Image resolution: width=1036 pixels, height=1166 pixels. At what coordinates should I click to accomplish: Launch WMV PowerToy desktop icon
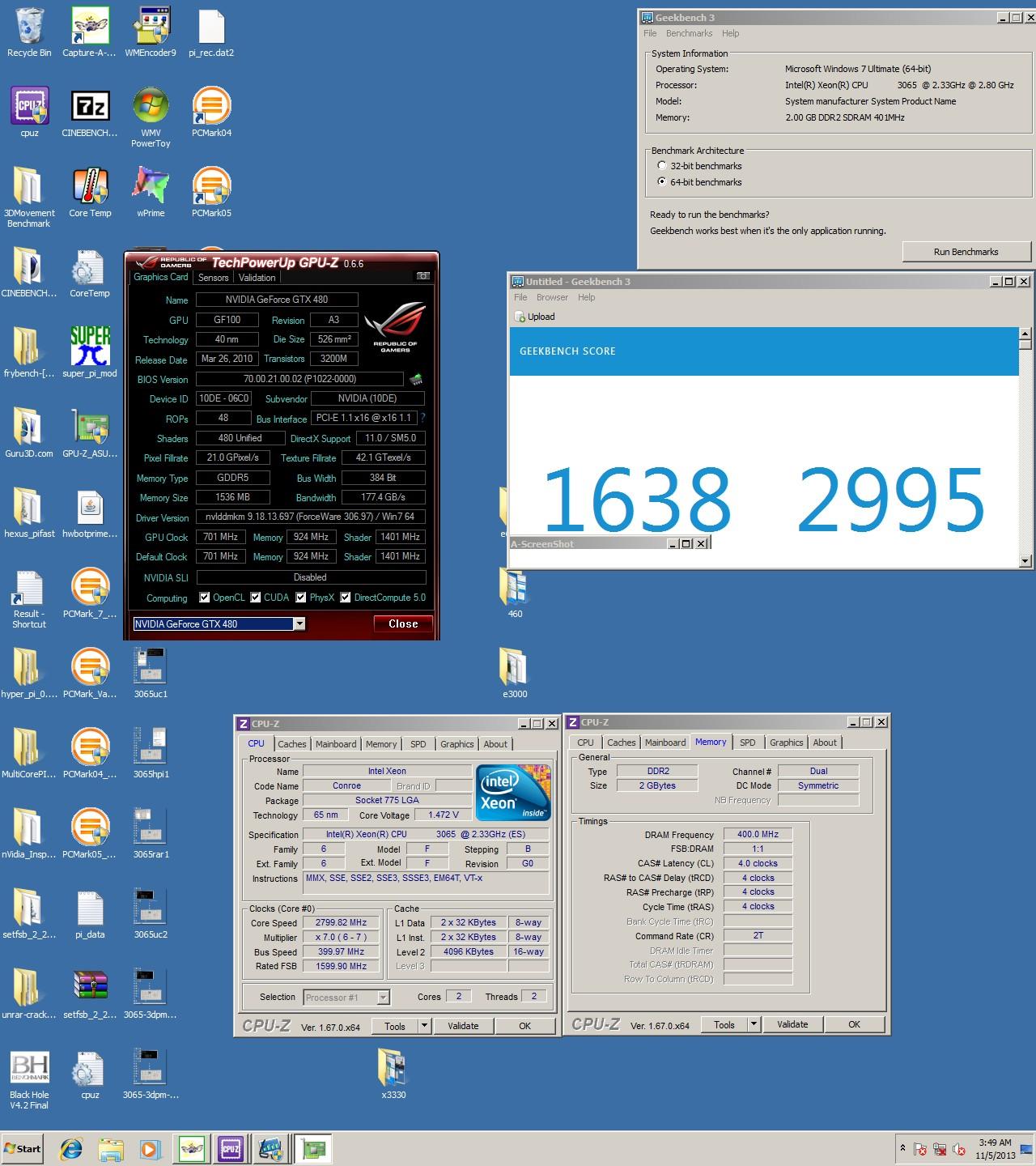(x=151, y=117)
